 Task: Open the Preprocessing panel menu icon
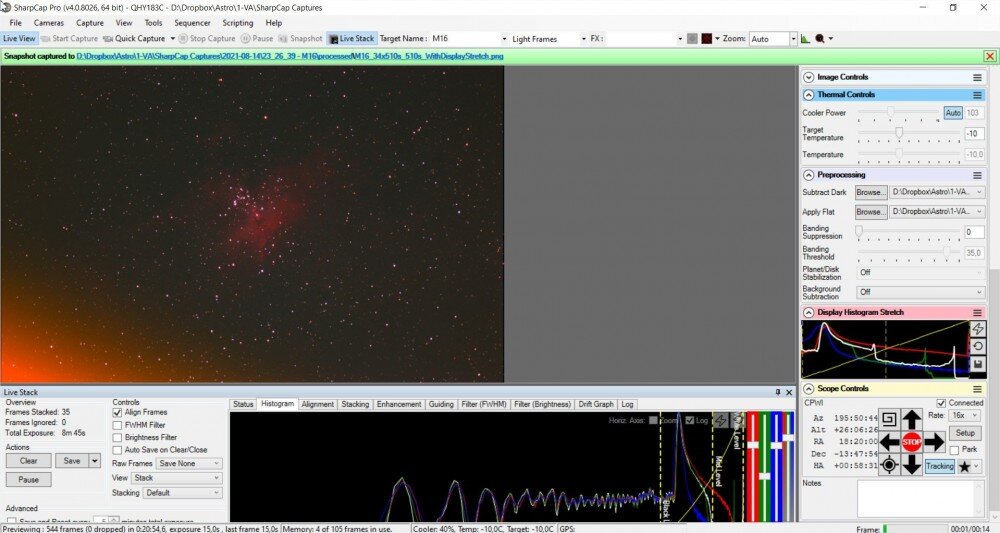(x=977, y=175)
